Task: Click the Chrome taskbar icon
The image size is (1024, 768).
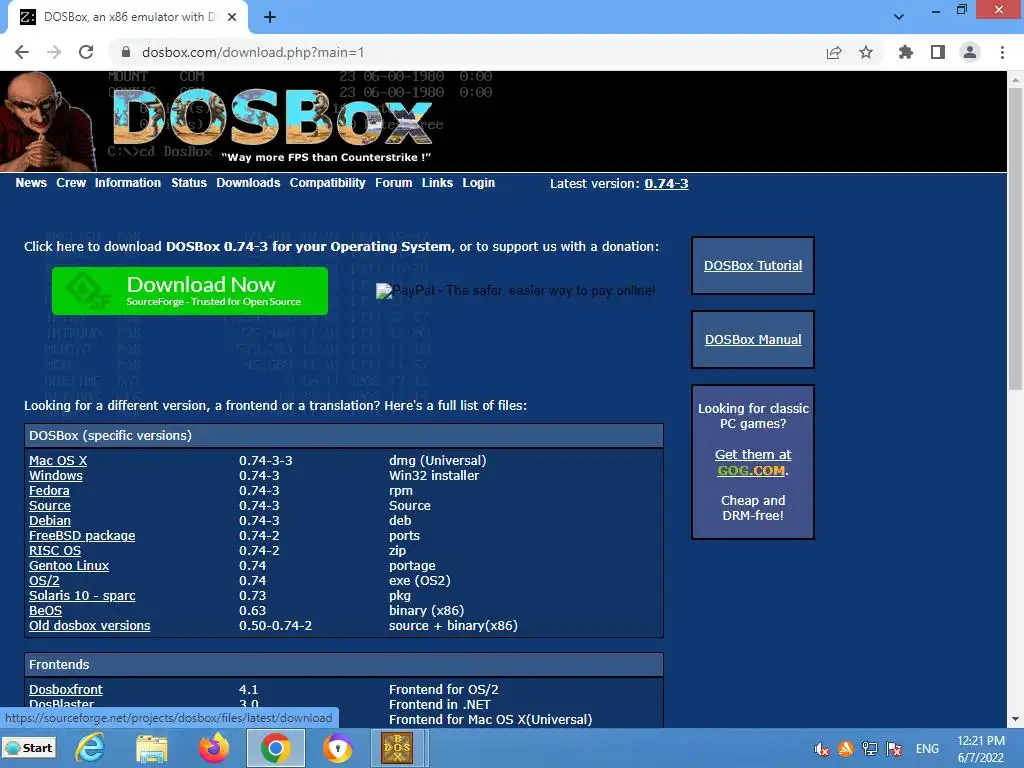Action: [x=276, y=748]
